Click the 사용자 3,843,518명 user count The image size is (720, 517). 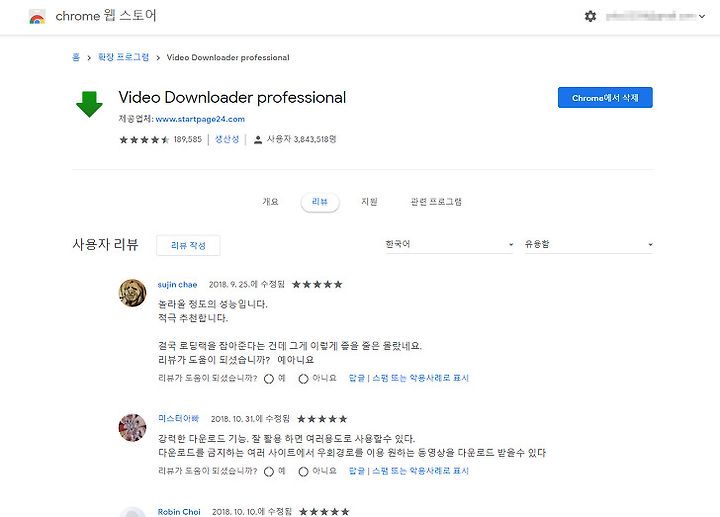point(302,139)
